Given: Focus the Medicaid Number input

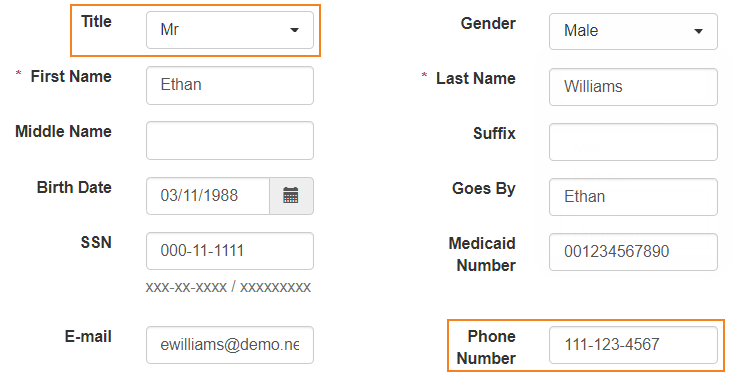Looking at the screenshot, I should [x=633, y=252].
